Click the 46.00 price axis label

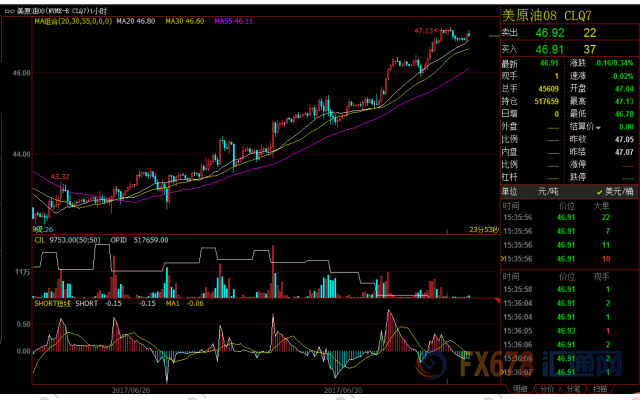pyautogui.click(x=22, y=73)
